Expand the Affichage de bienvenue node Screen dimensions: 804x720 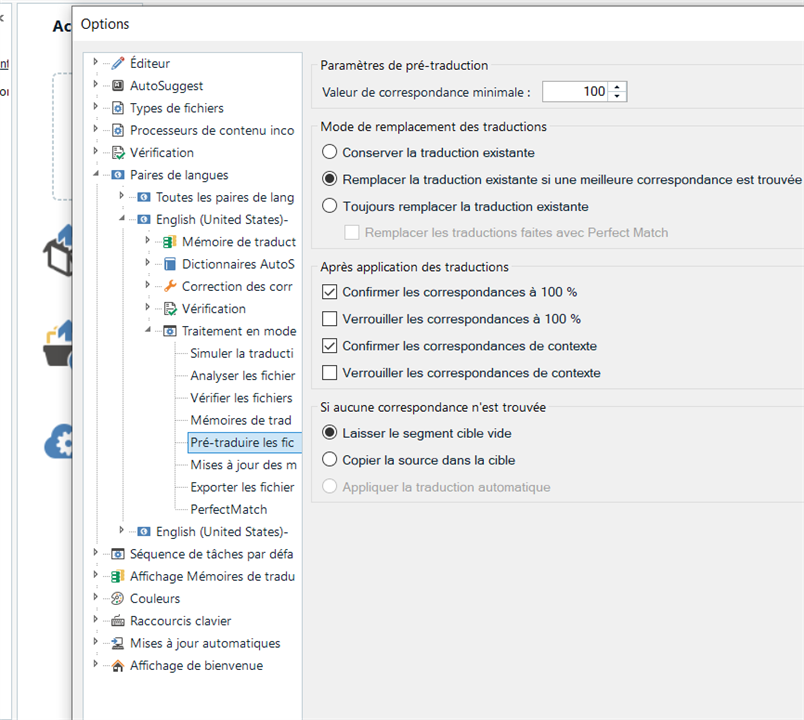95,664
